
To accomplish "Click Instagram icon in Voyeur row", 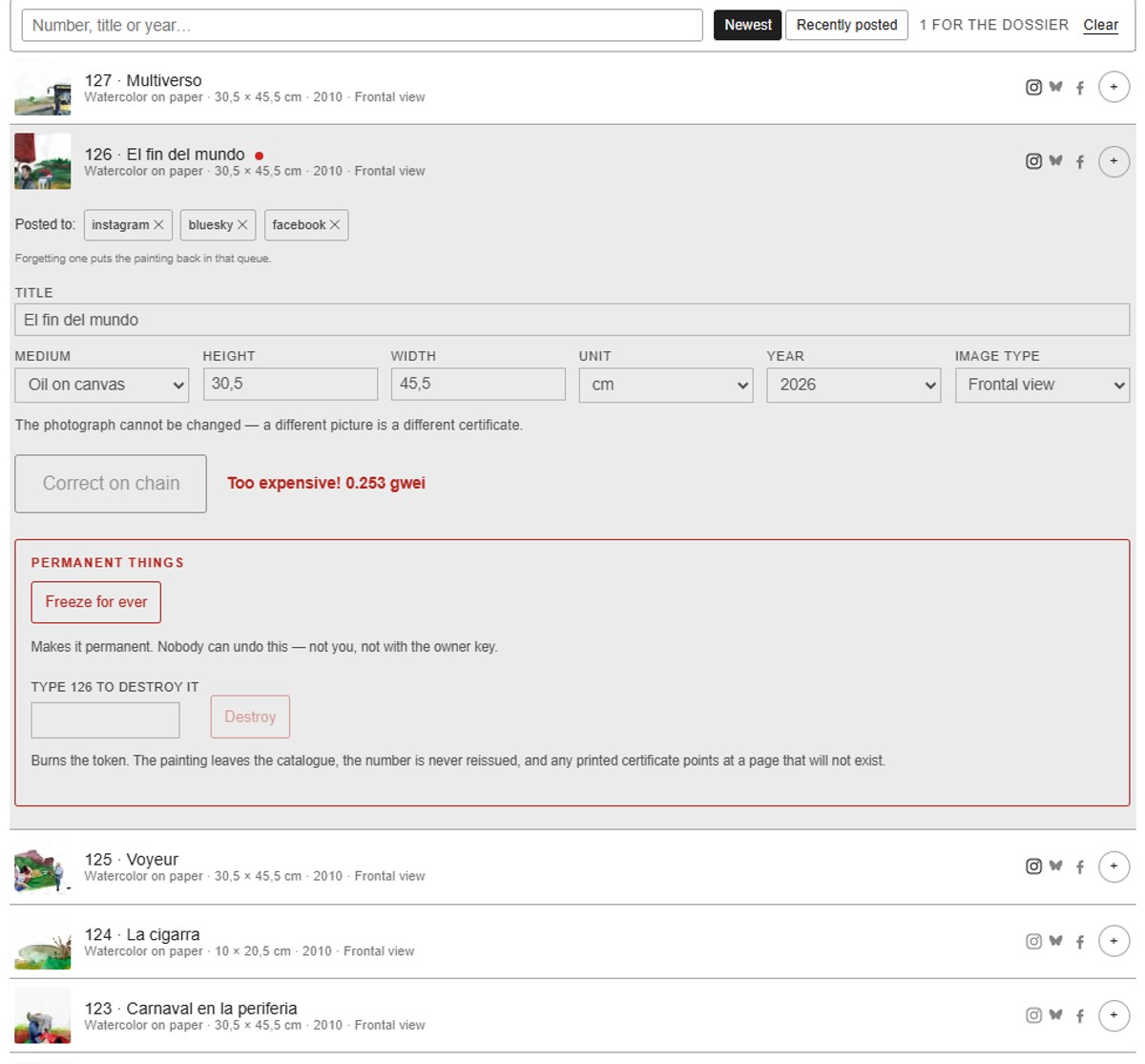I will point(1033,866).
